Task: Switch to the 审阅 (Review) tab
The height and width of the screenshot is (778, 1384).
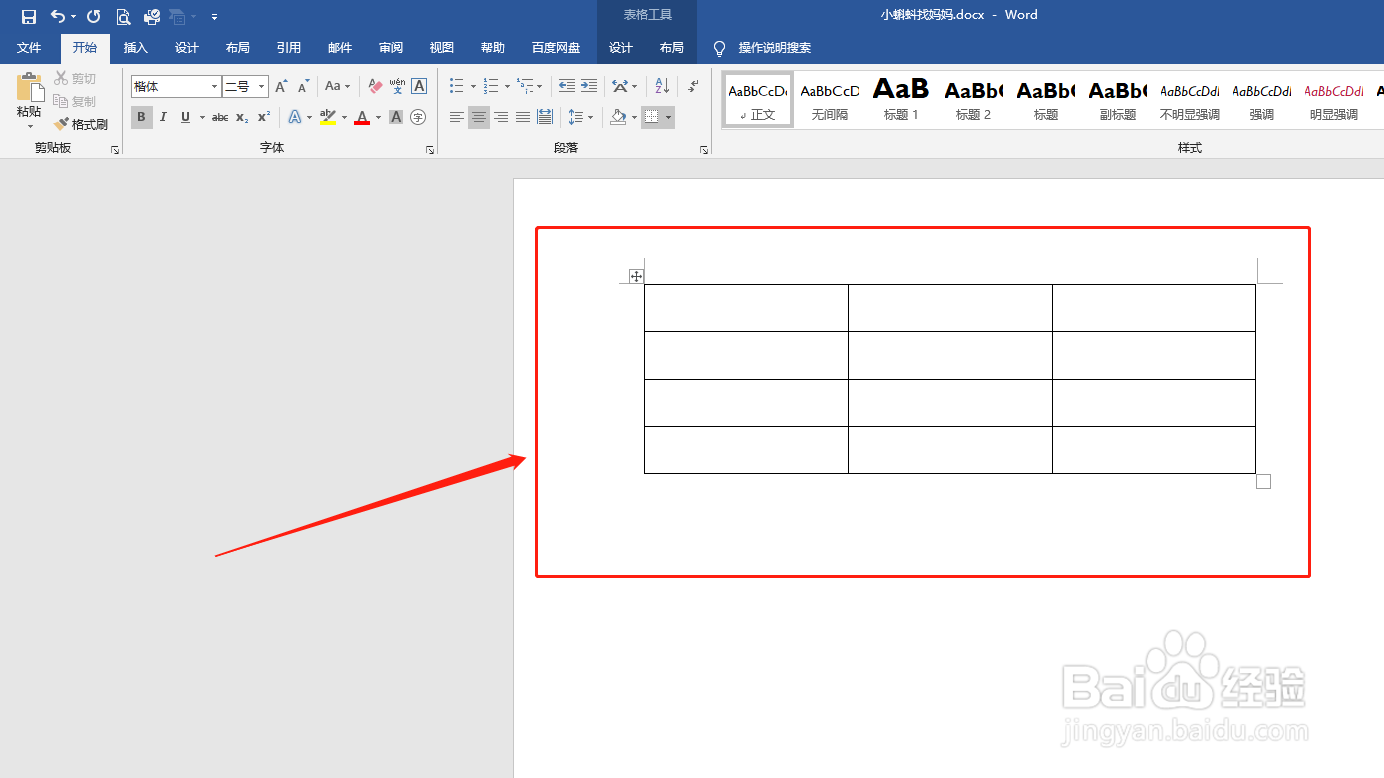Action: (391, 48)
